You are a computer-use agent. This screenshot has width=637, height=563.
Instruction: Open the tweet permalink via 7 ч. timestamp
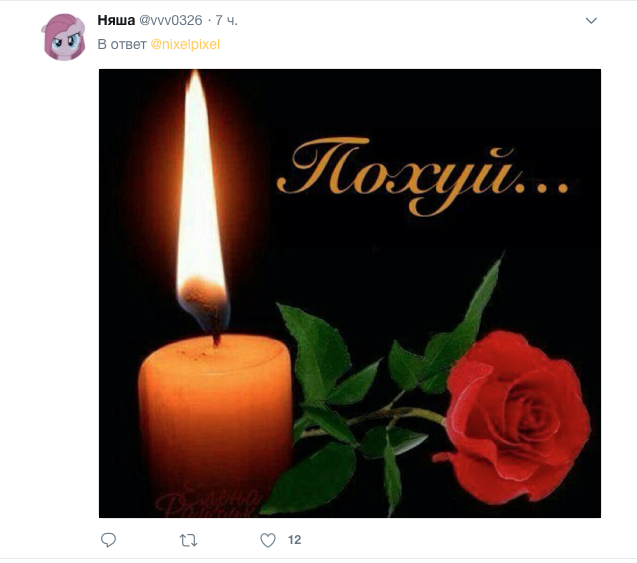[x=226, y=20]
